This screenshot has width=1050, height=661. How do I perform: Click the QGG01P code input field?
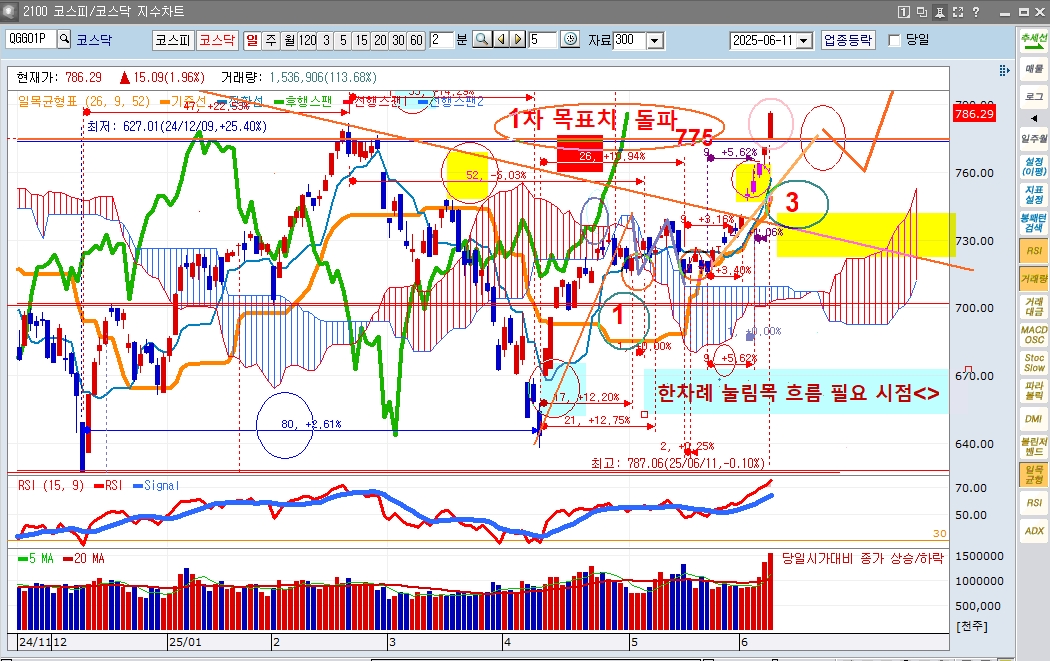(31, 39)
